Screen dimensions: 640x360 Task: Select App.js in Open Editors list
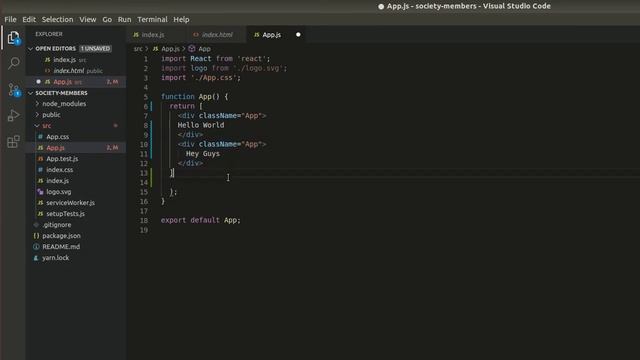[x=76, y=82]
